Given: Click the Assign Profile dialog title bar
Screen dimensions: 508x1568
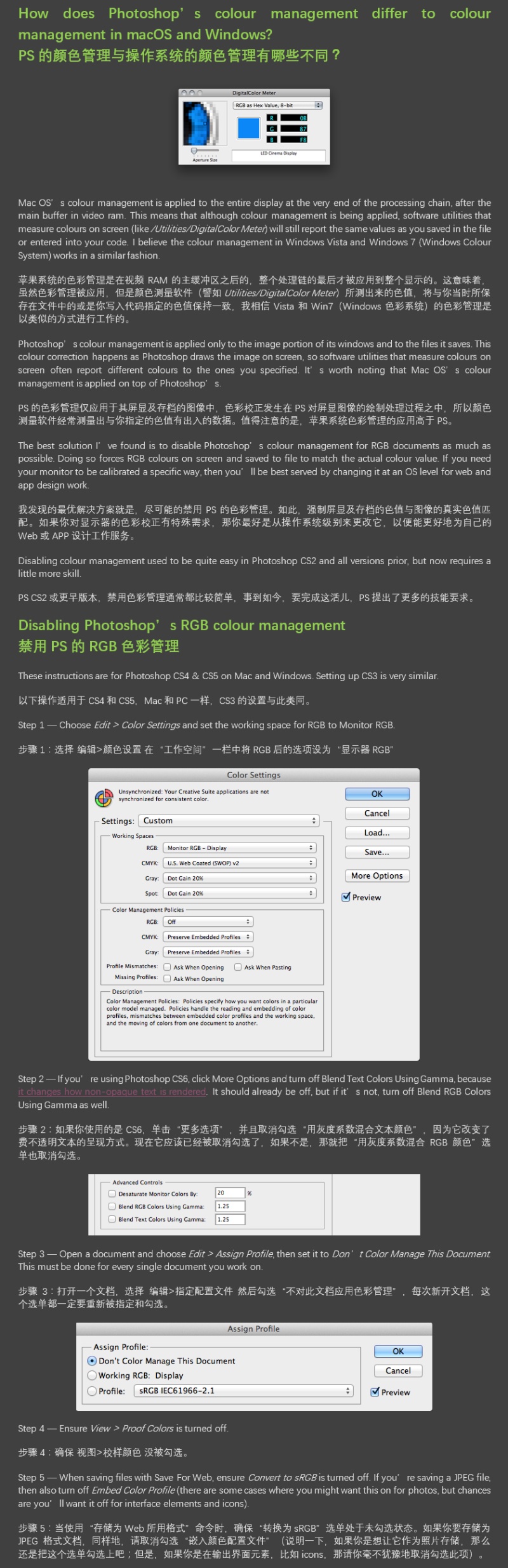Looking at the screenshot, I should 254,1328.
